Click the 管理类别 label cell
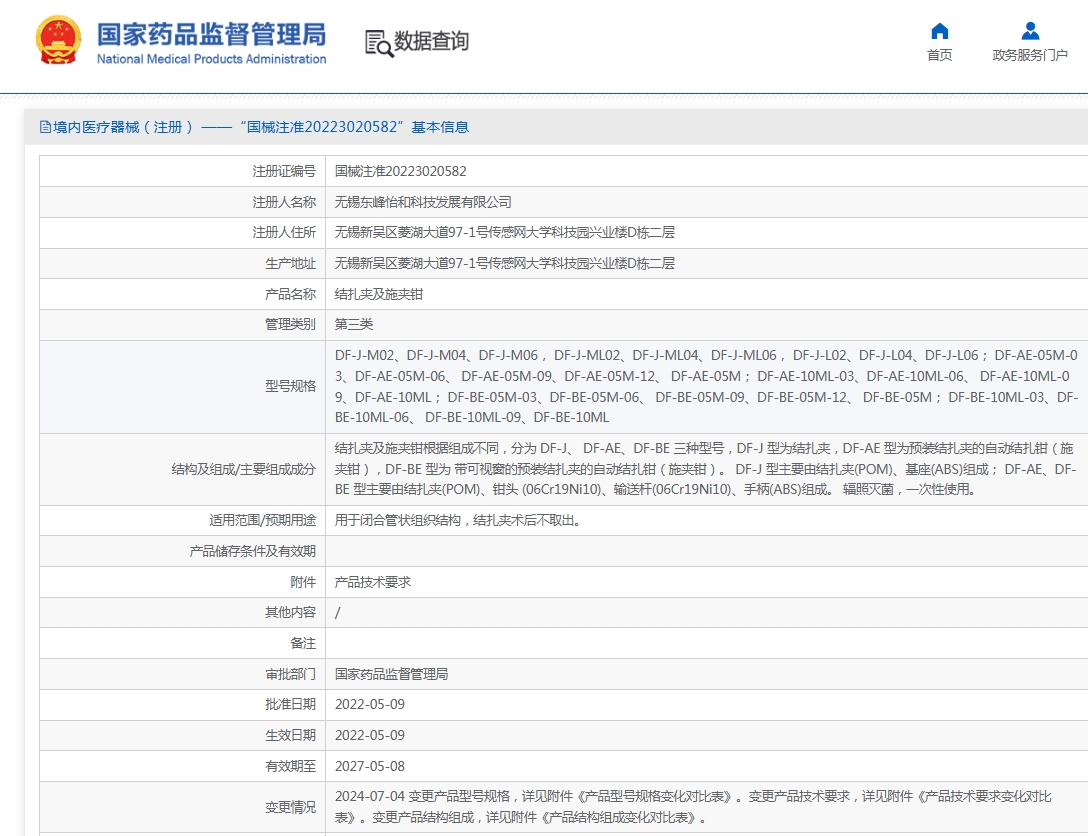The width and height of the screenshot is (1088, 836). [182, 324]
